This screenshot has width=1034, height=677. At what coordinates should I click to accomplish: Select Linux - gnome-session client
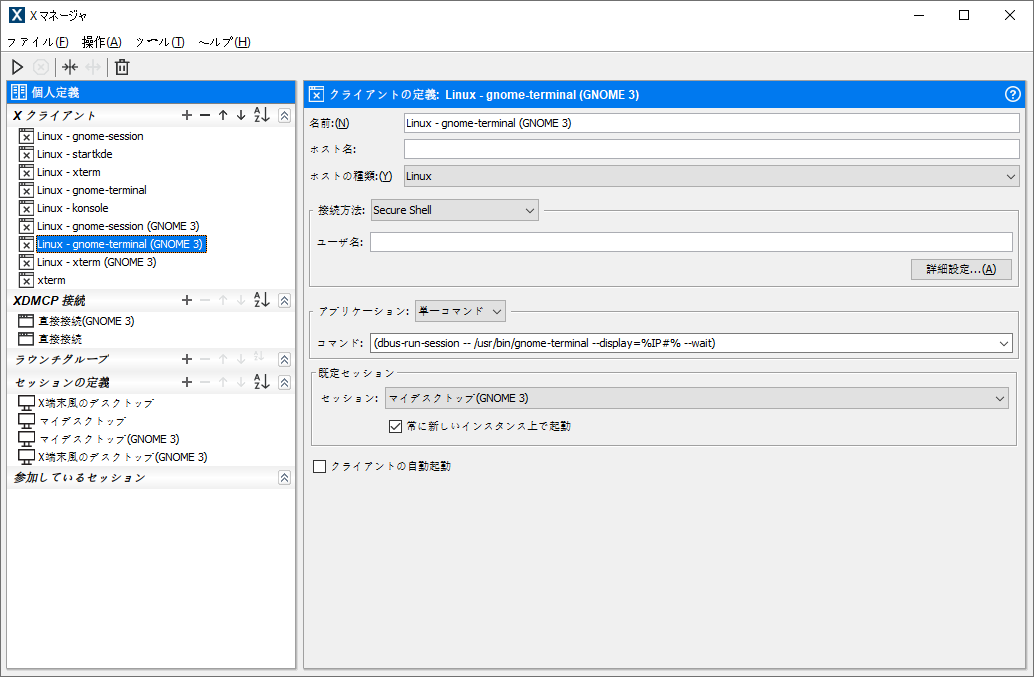(x=90, y=136)
